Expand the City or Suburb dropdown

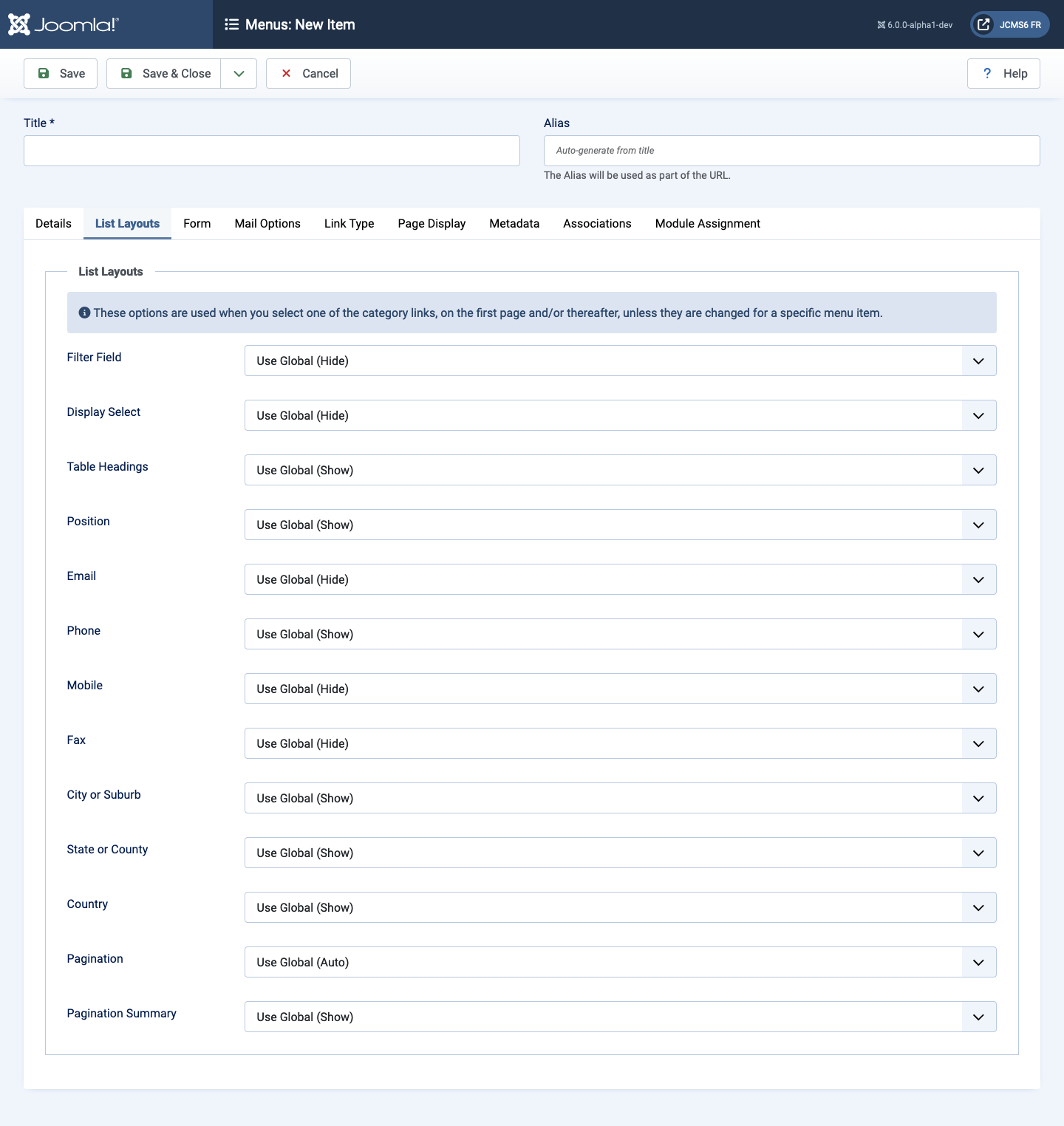coord(621,798)
